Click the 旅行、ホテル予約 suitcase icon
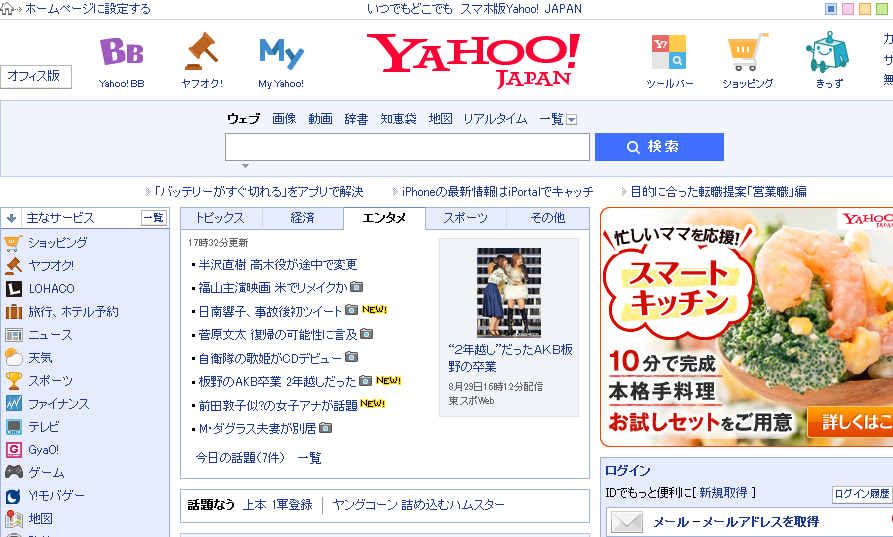893x537 pixels. point(13,312)
